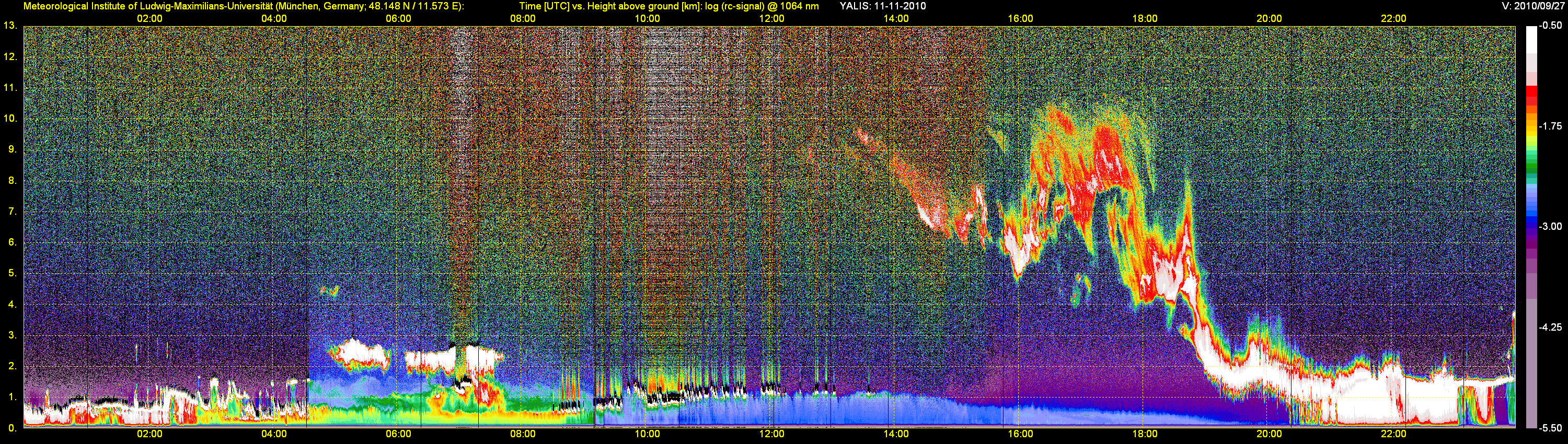1568x444 pixels.
Task: Pick the 7. km height axis label
Action: point(11,211)
